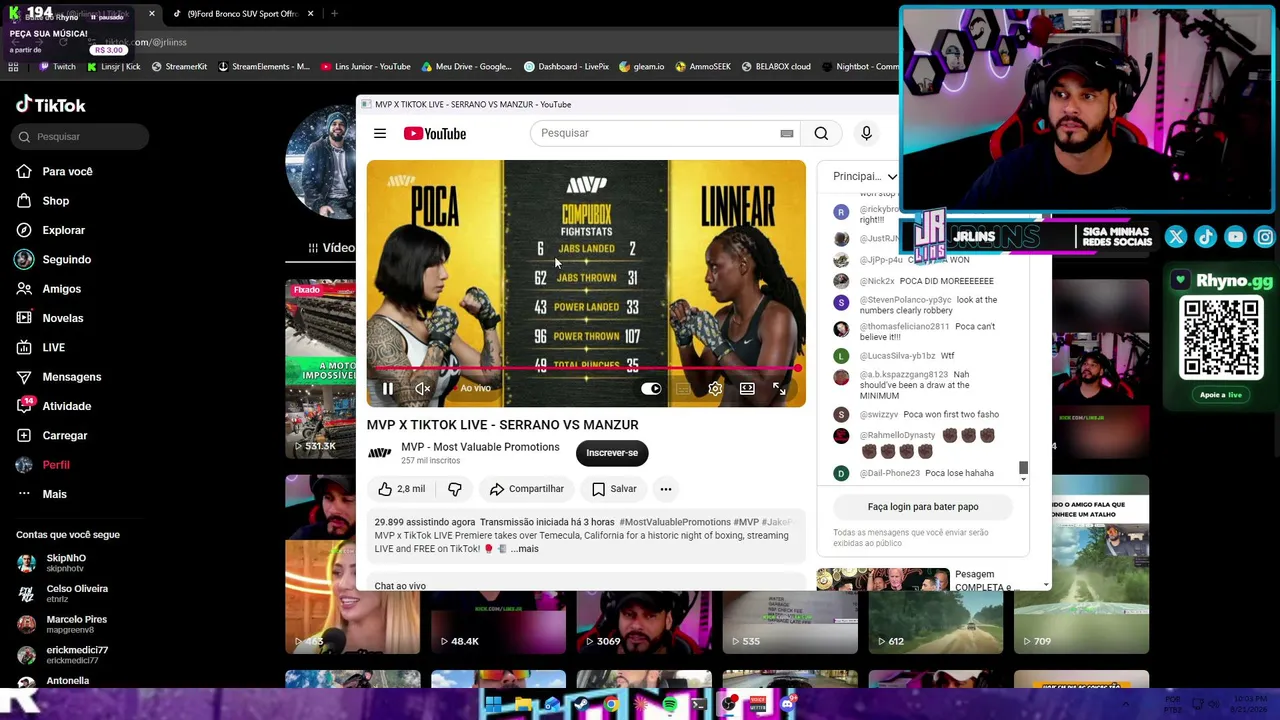This screenshot has width=1280, height=720.
Task: Go to YouTube home via logo
Action: [x=435, y=133]
